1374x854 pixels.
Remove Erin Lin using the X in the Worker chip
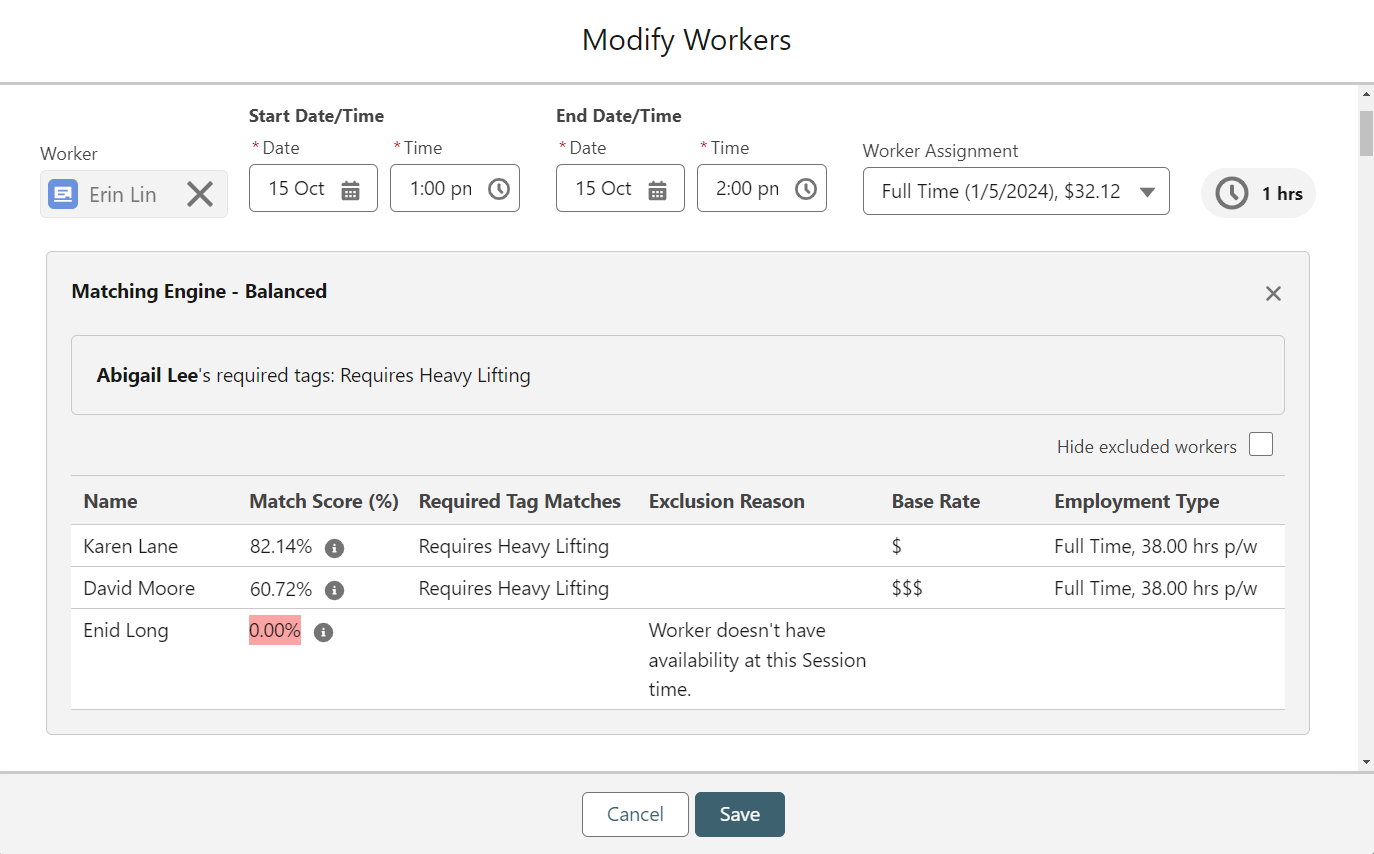tap(199, 194)
